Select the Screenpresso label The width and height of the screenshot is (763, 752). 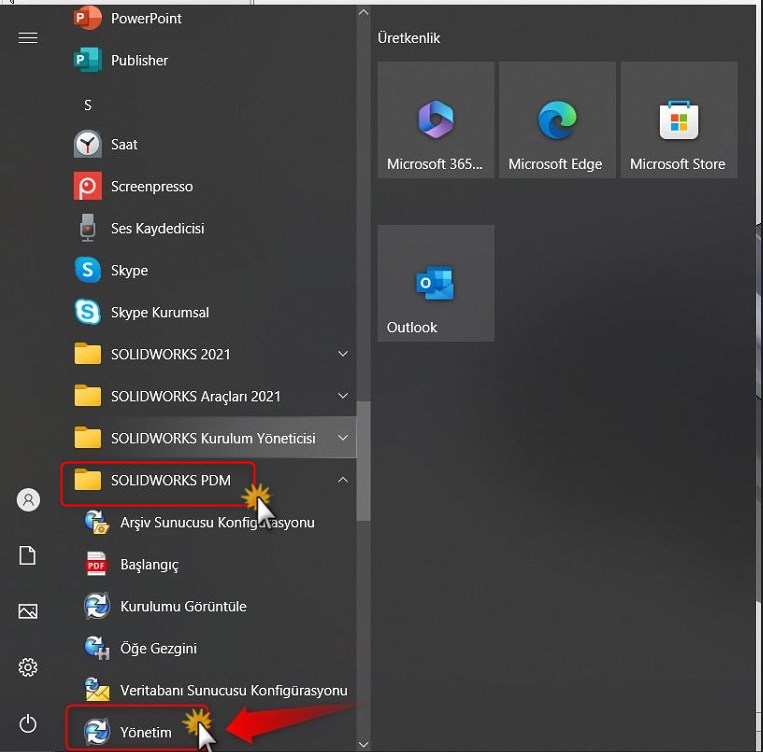pyautogui.click(x=152, y=186)
